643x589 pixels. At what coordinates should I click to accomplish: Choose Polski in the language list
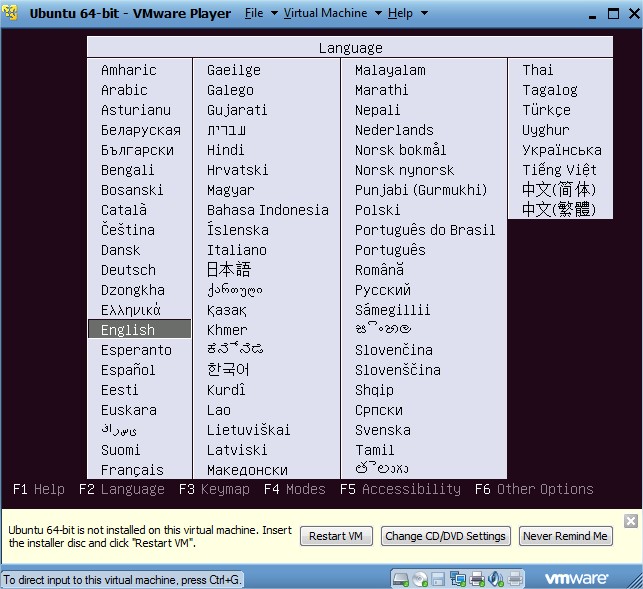(377, 210)
